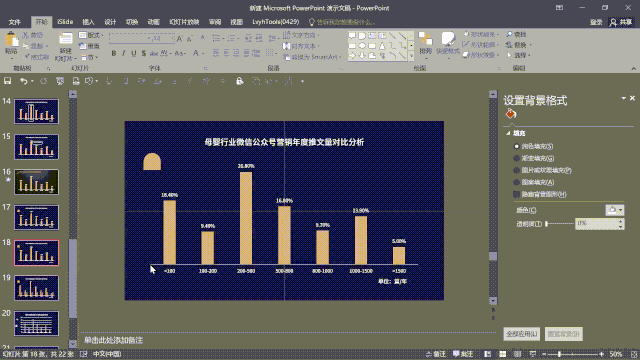Click the Fill paint bucket icon in format pane
The height and width of the screenshot is (360, 640).
(x=511, y=114)
